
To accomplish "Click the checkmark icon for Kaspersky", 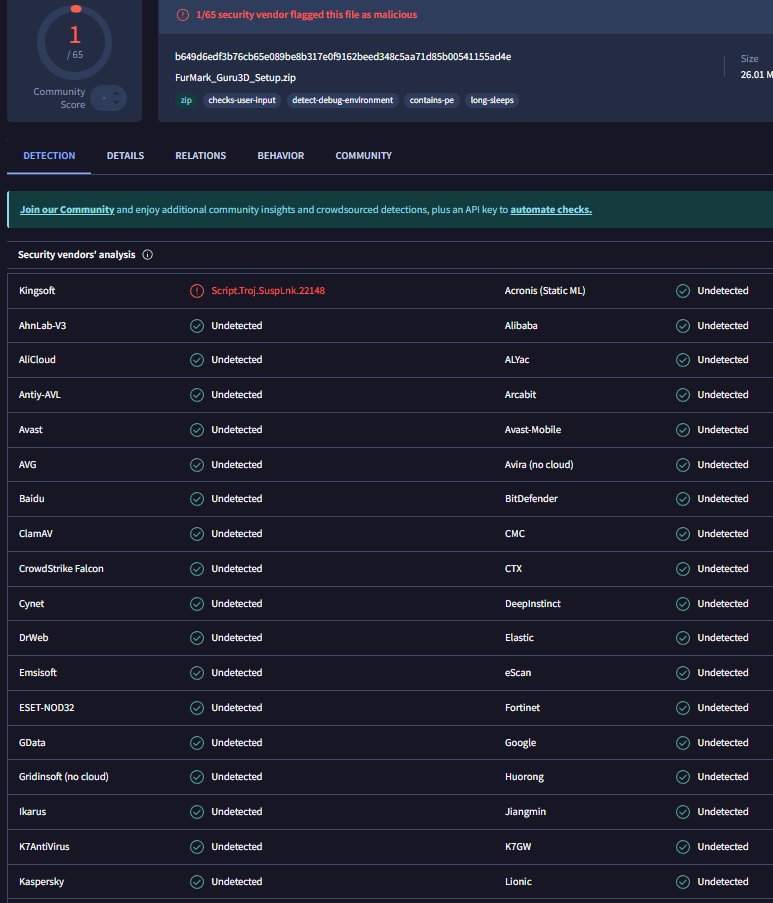I will (x=197, y=882).
